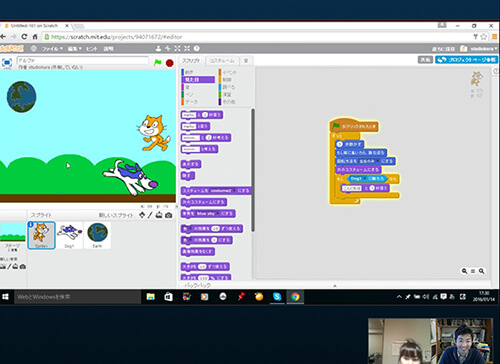Open the language globe icon in Scratch menu
The width and height of the screenshot is (500, 364).
tap(34, 49)
